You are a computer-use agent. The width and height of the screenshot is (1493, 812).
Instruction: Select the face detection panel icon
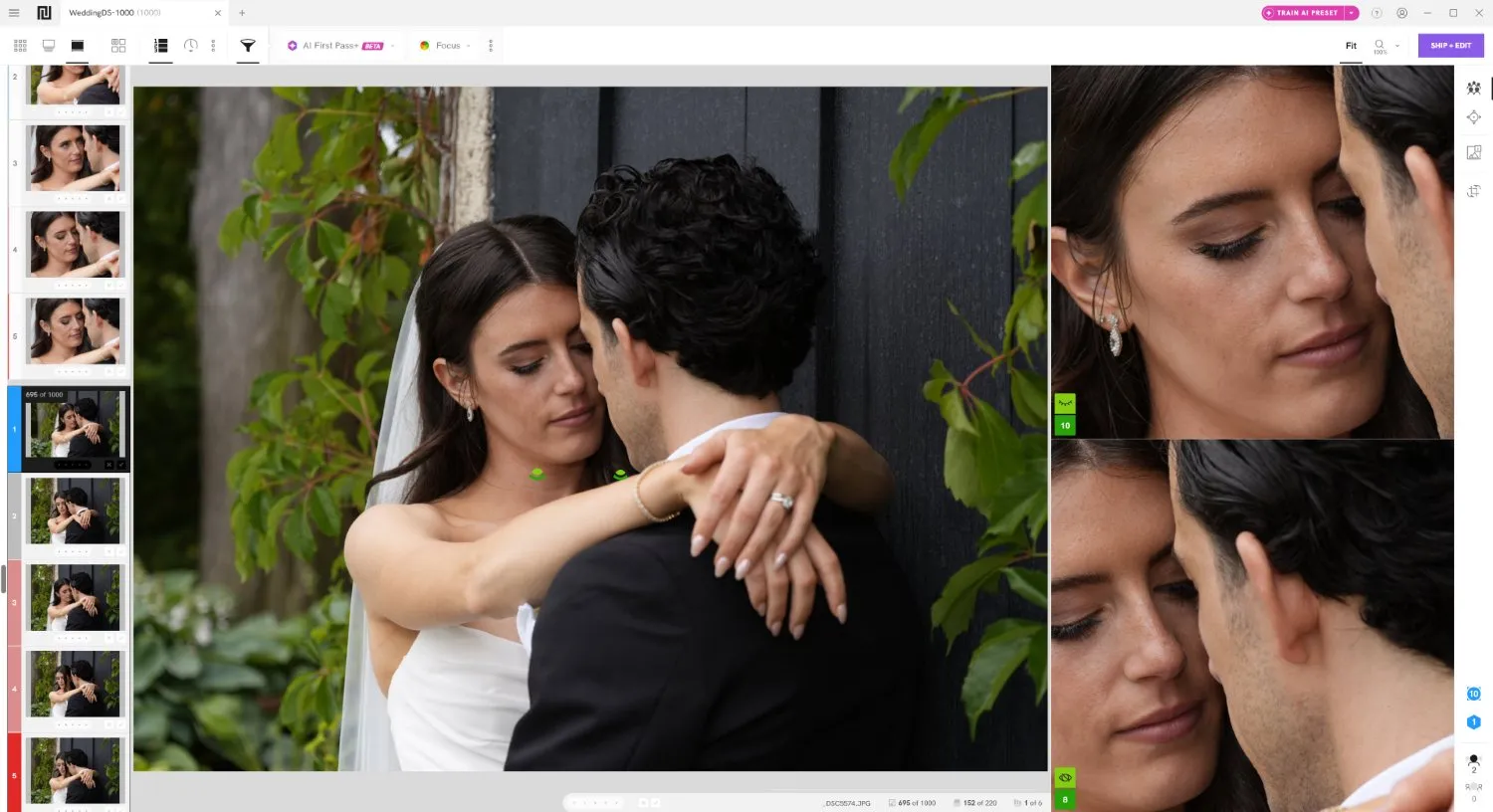pyautogui.click(x=1474, y=88)
